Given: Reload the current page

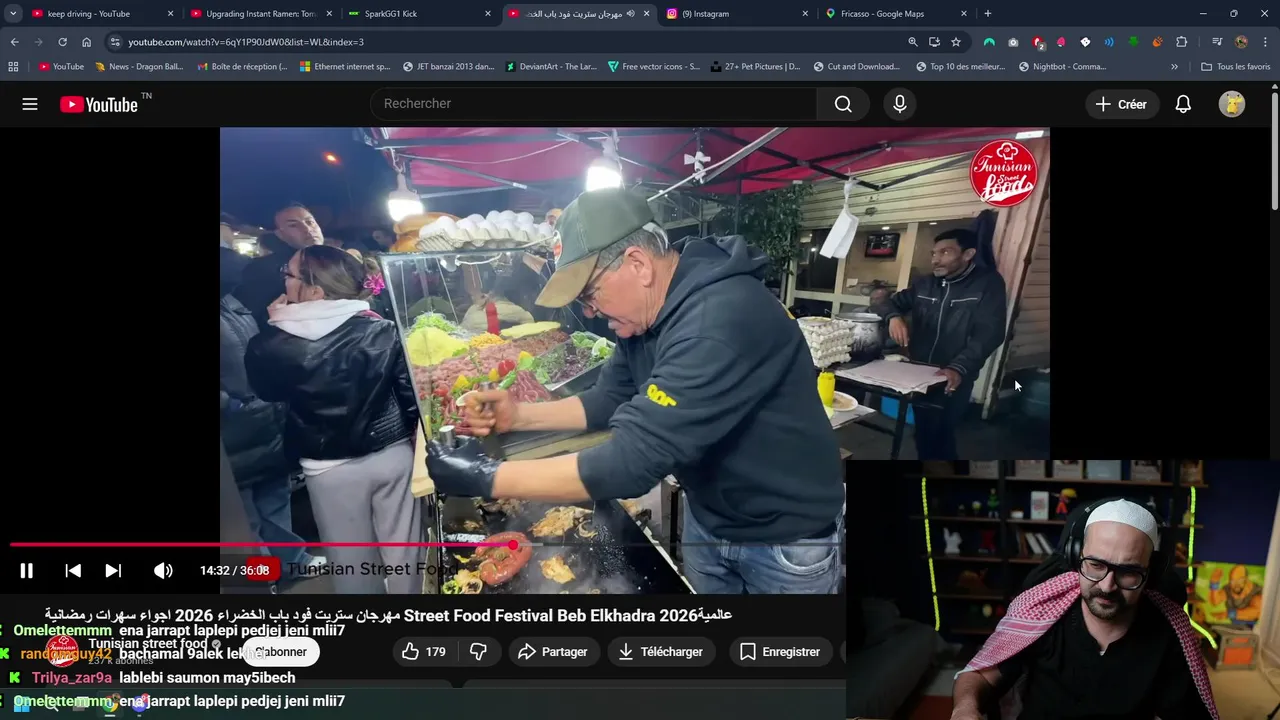Looking at the screenshot, I should [x=62, y=42].
